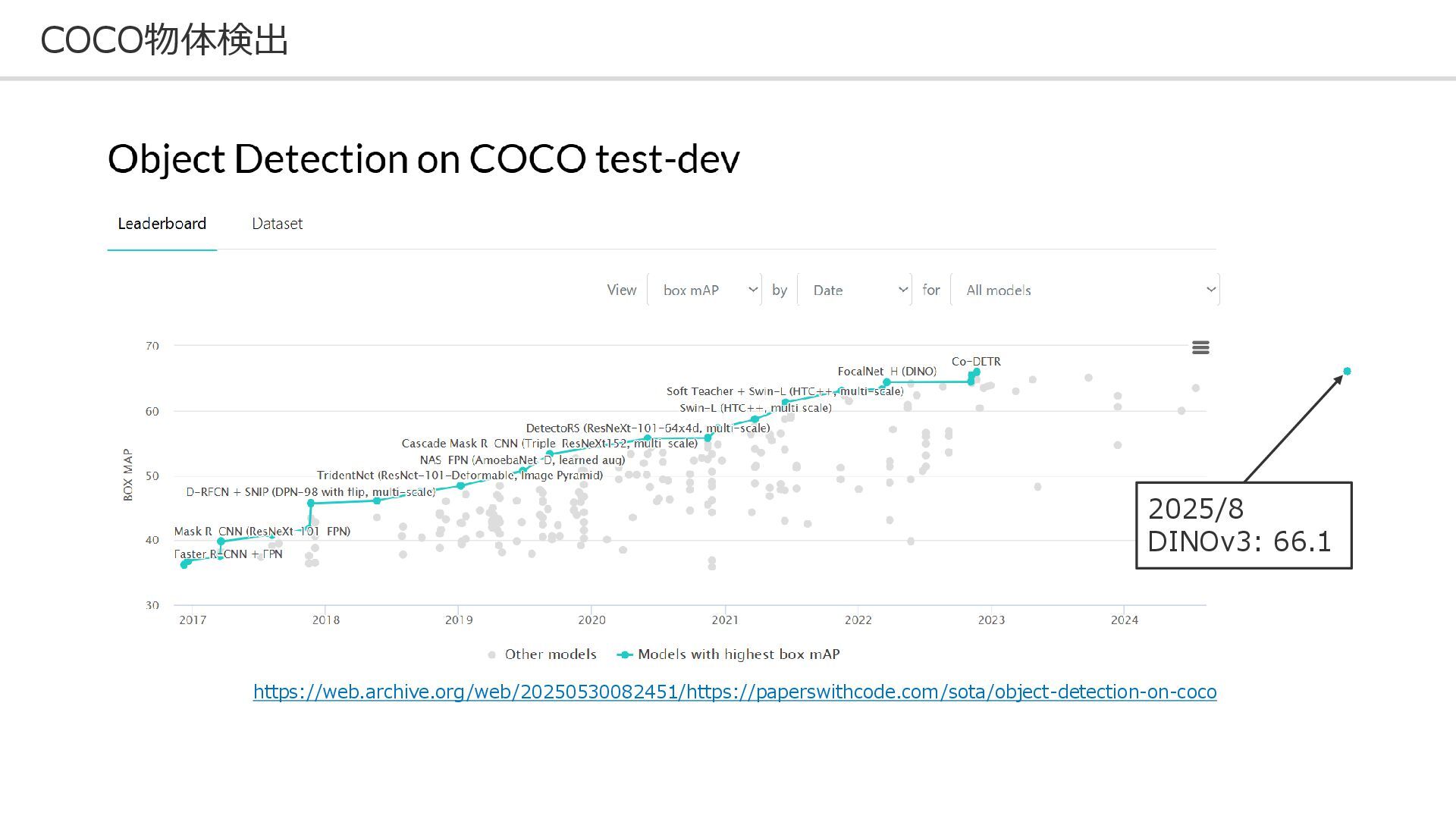Expand the All models filter dropdown
The image size is (1456, 819).
tap(1084, 290)
